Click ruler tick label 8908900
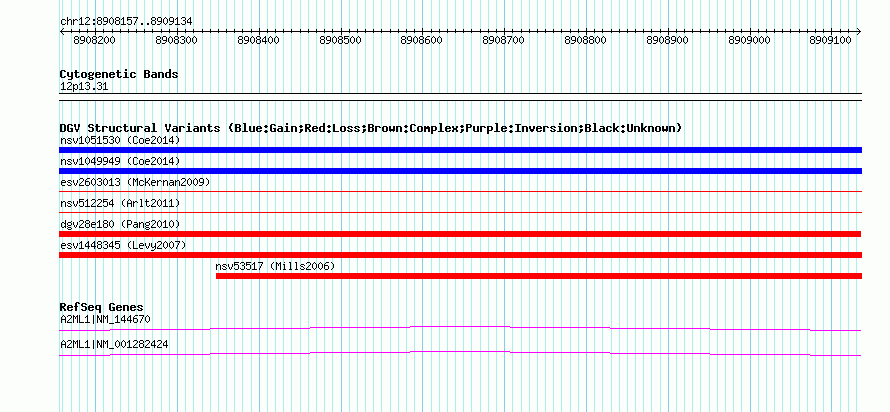The height and width of the screenshot is (412, 890). (x=668, y=40)
